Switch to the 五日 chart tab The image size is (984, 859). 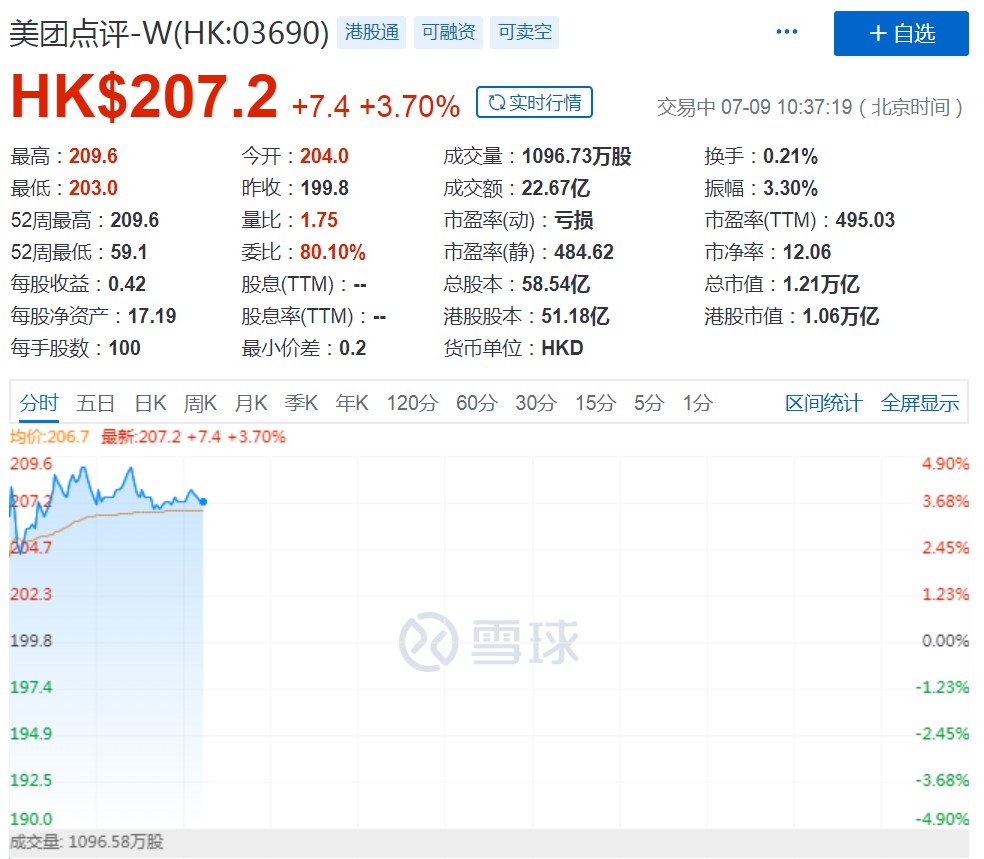(x=95, y=403)
